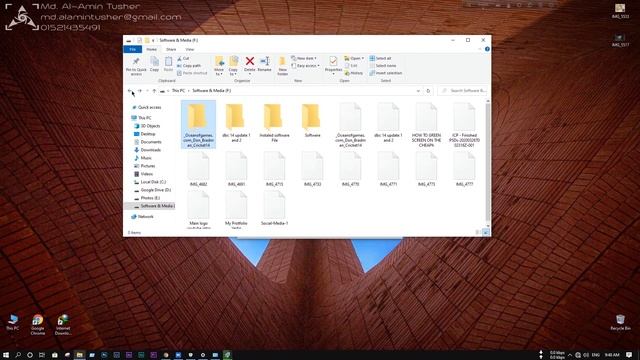Image resolution: width=640 pixels, height=360 pixels.
Task: Select Photos (E:) in navigation pane
Action: click(x=147, y=198)
